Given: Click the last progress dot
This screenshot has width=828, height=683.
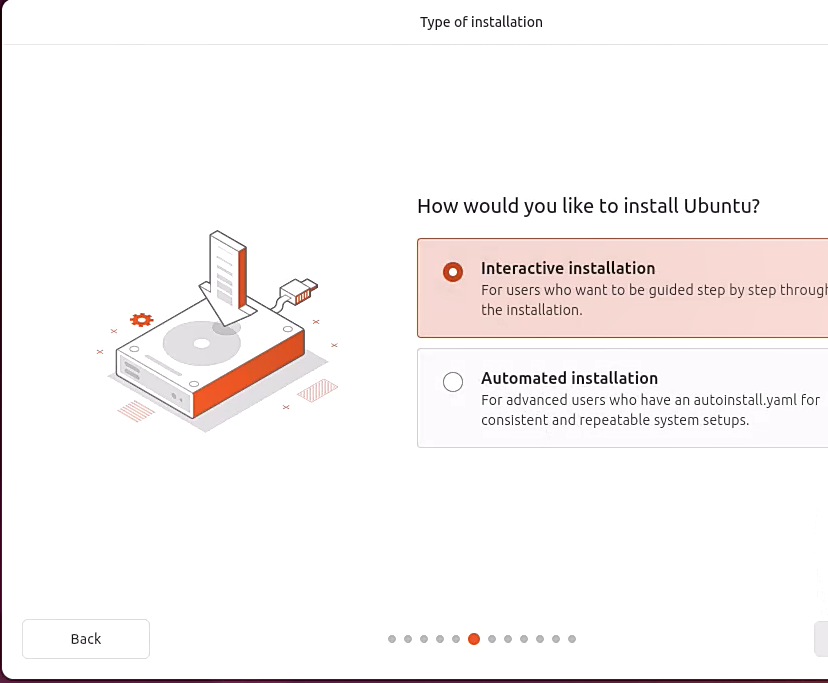Looking at the screenshot, I should [571, 638].
